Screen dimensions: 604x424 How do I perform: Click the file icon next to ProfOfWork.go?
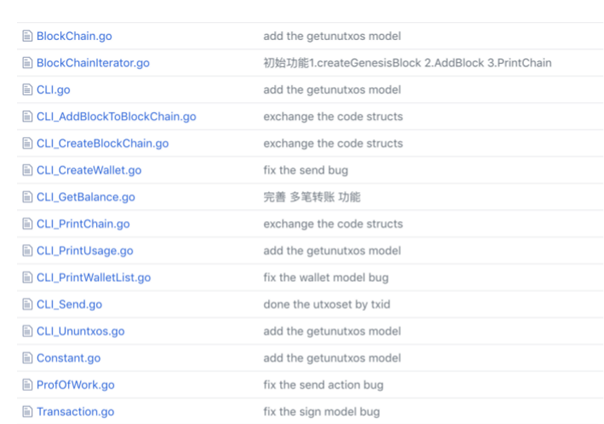click(27, 385)
